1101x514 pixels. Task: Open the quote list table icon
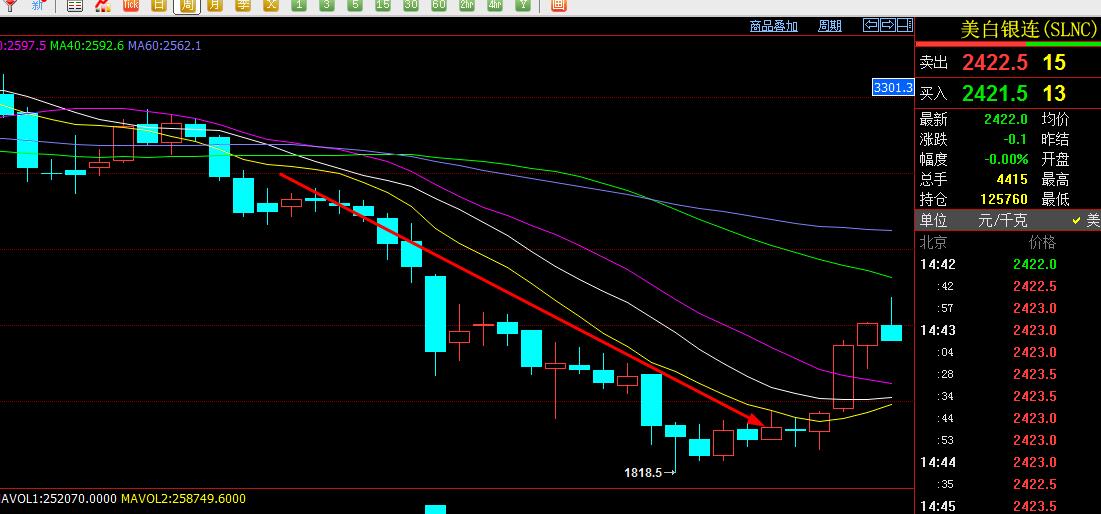click(x=74, y=6)
